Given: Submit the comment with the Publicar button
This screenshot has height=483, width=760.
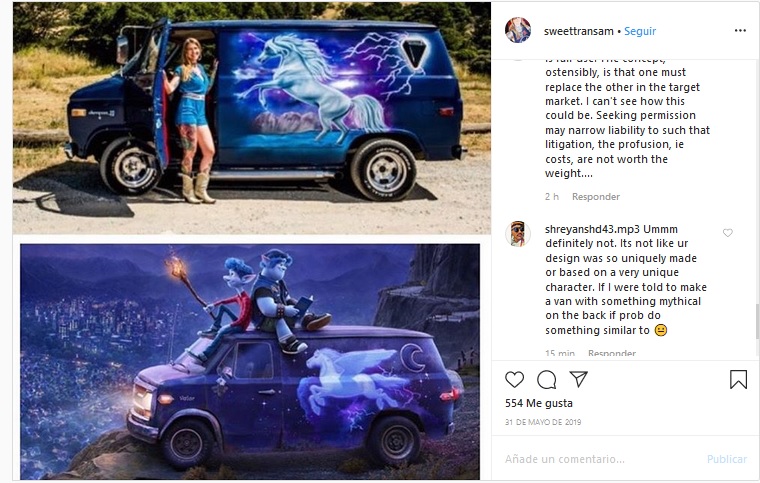Looking at the screenshot, I should (x=727, y=459).
